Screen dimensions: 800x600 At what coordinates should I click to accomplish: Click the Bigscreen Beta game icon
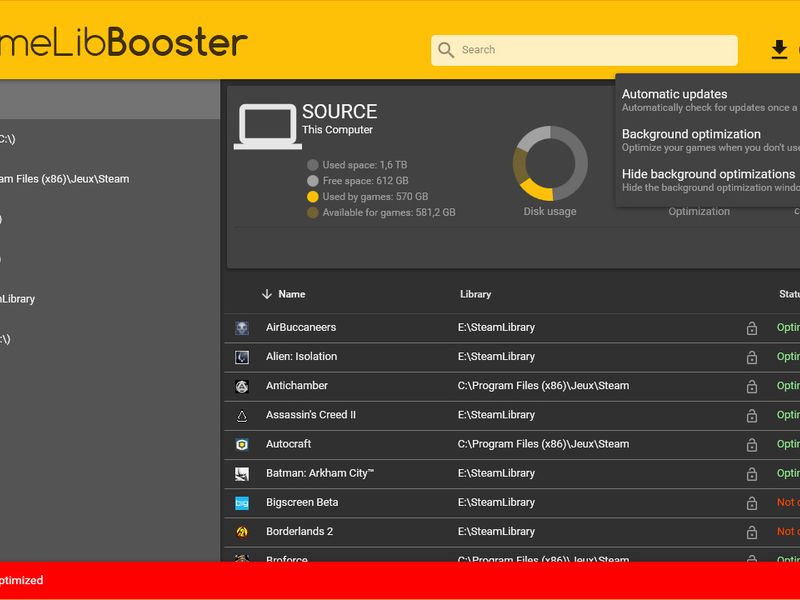(x=242, y=503)
